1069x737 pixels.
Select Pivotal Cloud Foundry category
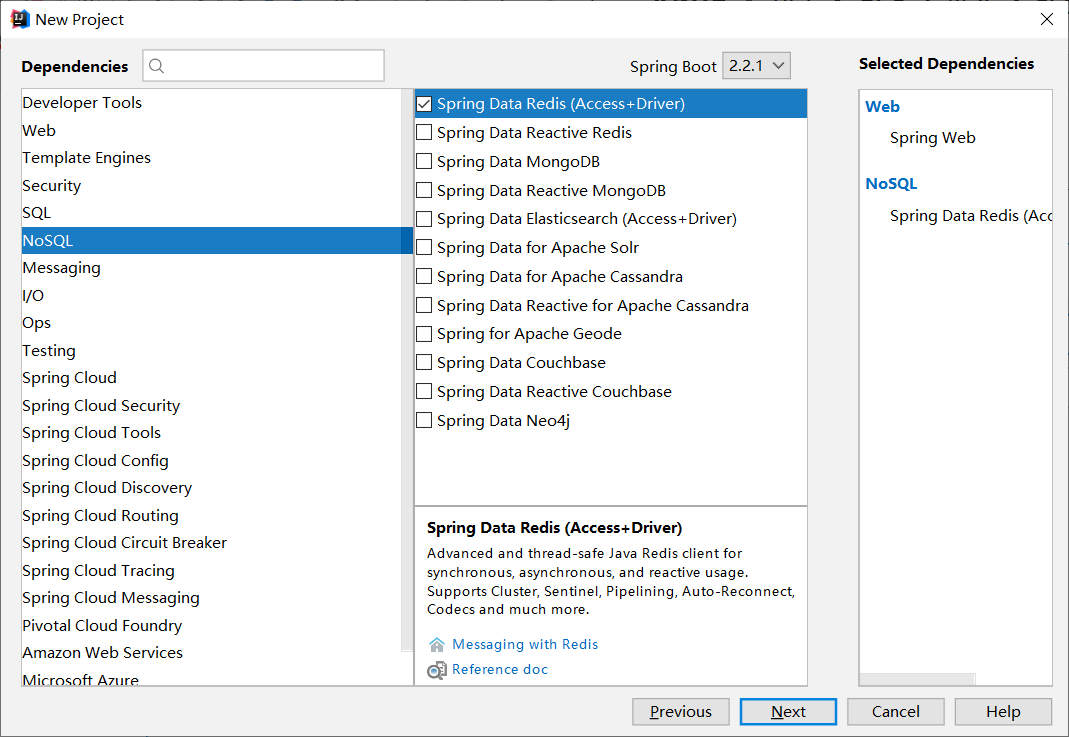tap(212, 625)
